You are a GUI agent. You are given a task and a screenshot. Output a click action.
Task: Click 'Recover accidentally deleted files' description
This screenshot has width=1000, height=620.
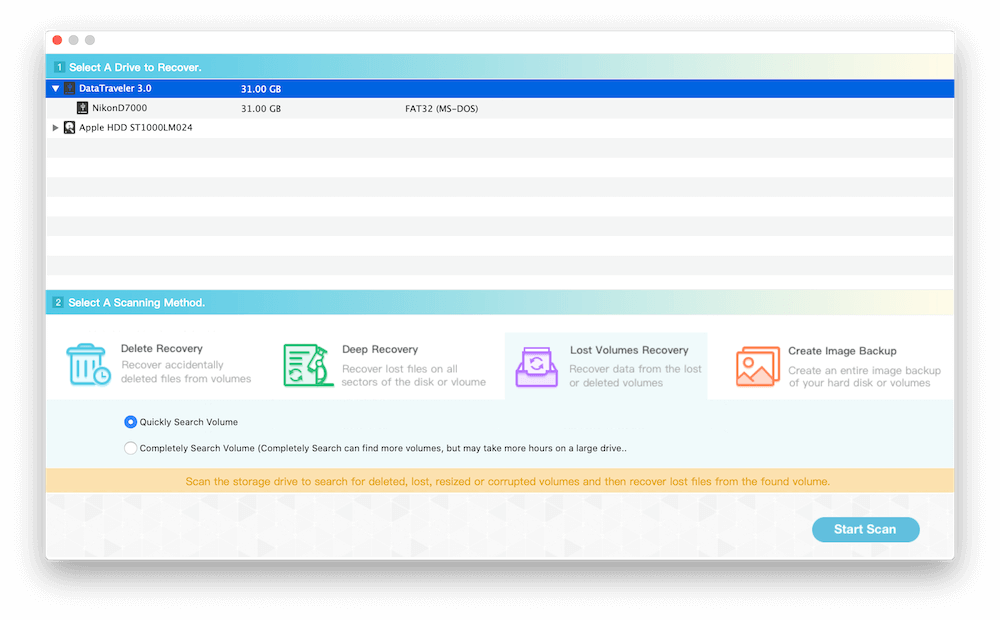(186, 372)
